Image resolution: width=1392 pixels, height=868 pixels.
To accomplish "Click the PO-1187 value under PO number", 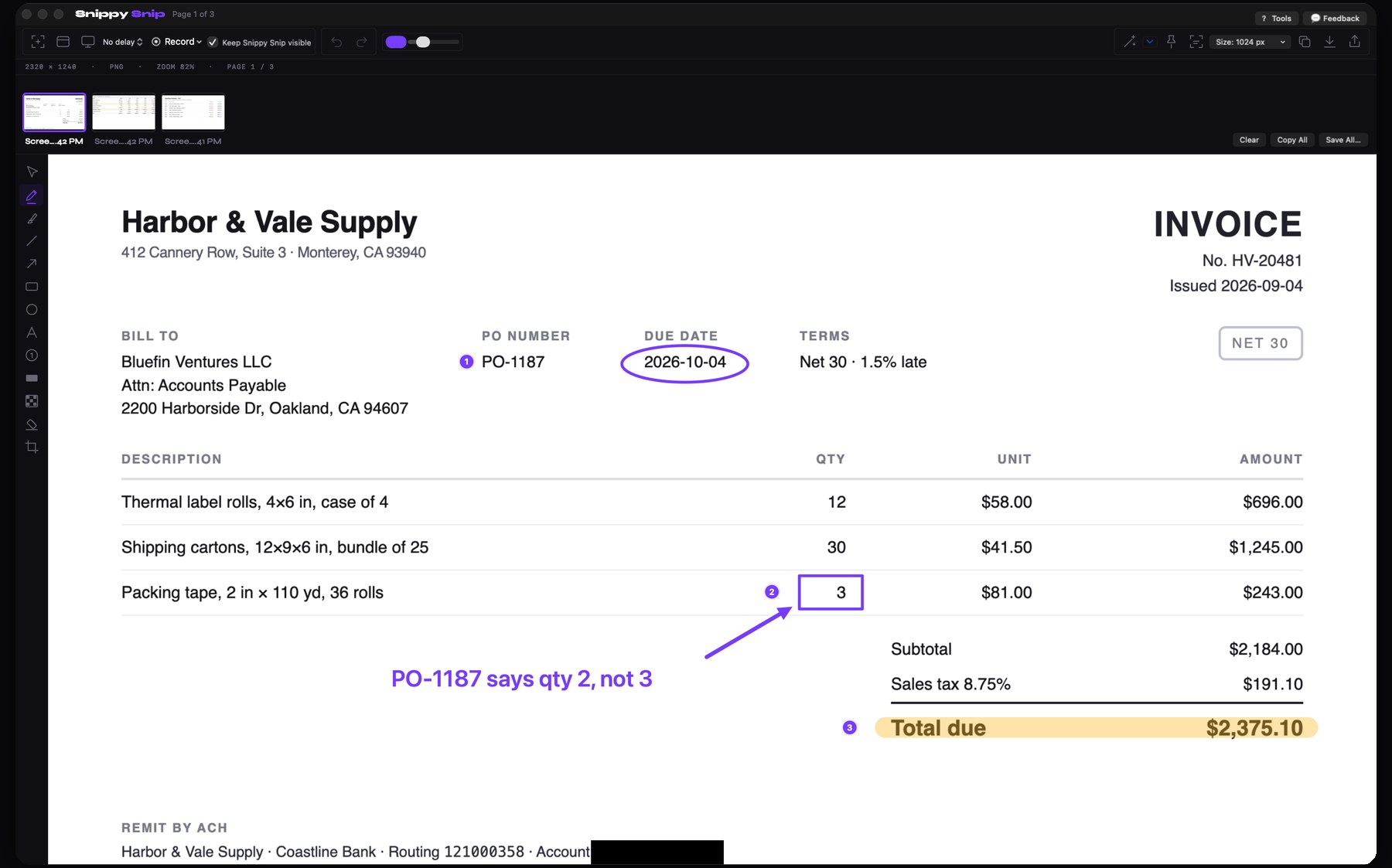I will (513, 362).
